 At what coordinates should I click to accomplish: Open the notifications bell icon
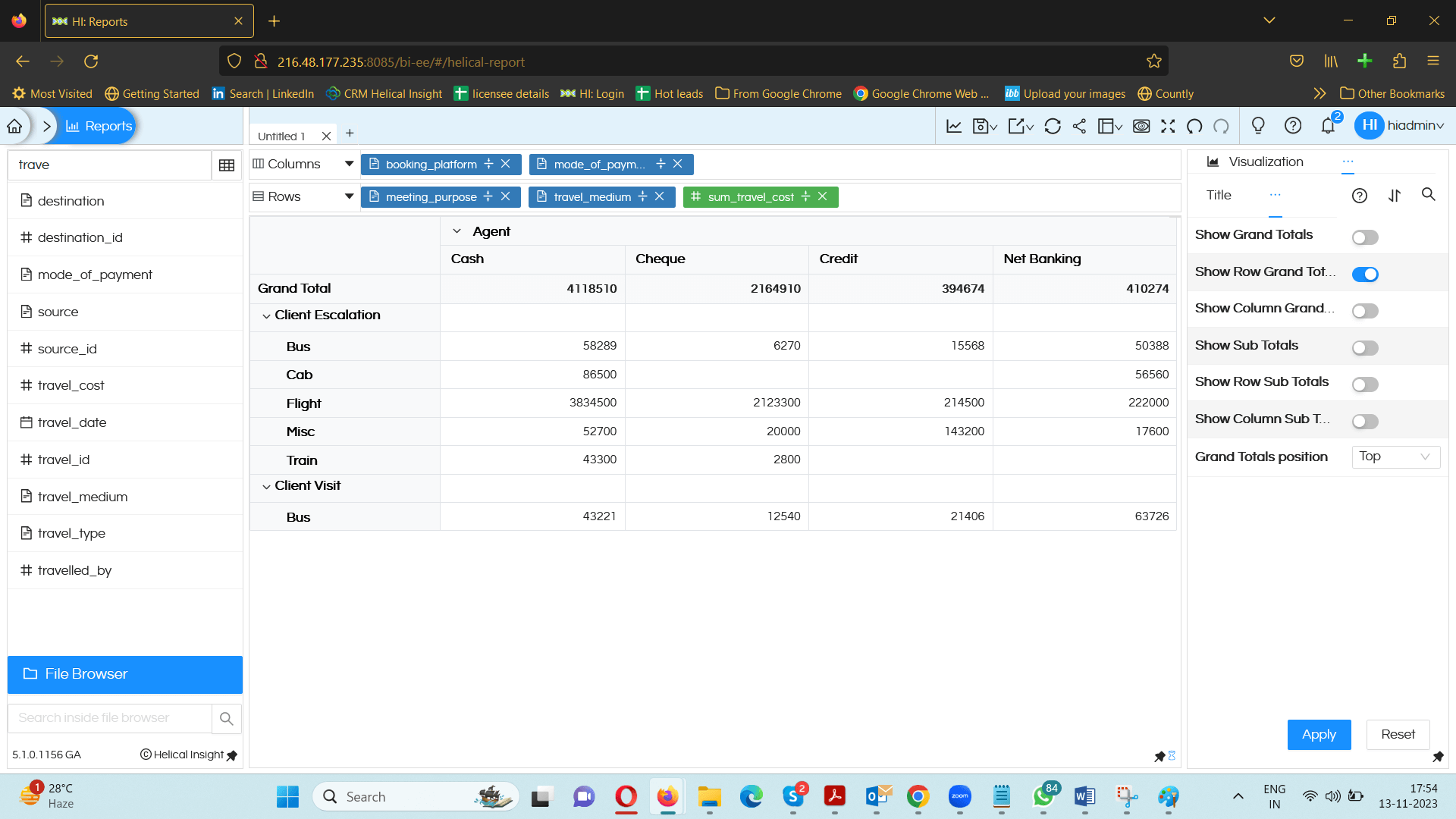pos(1328,126)
